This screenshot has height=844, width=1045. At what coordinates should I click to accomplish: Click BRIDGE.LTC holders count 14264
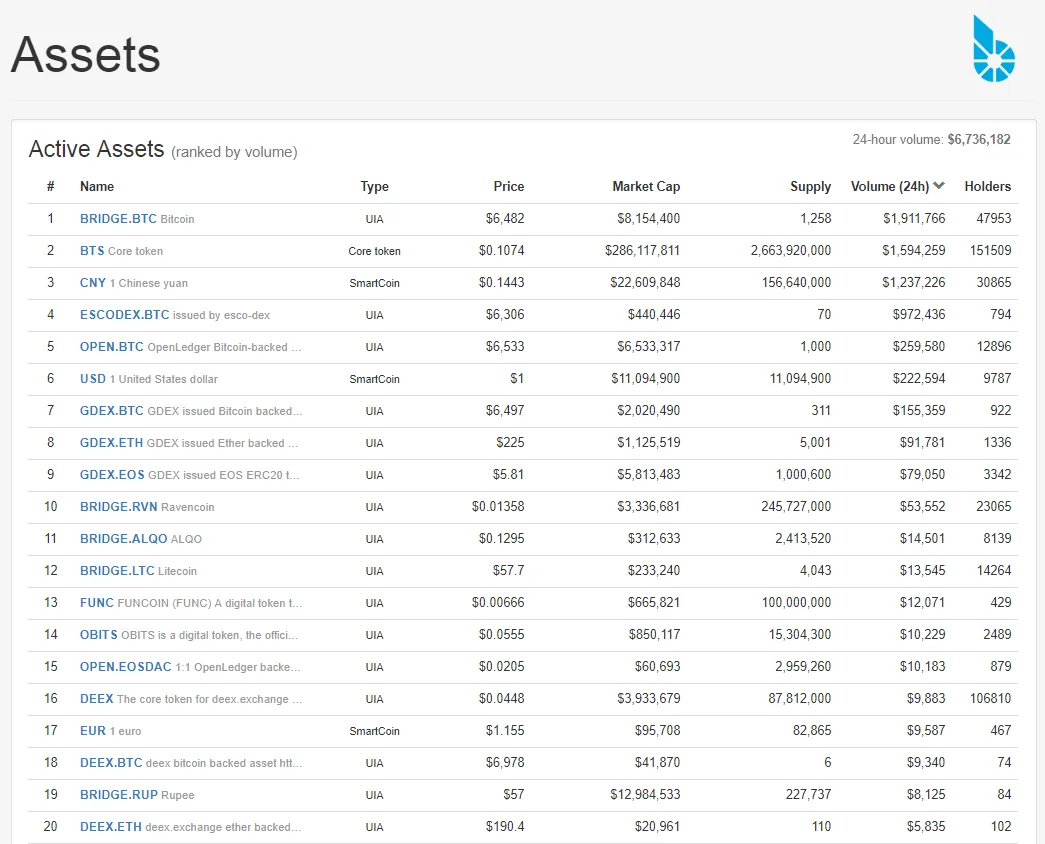[994, 571]
